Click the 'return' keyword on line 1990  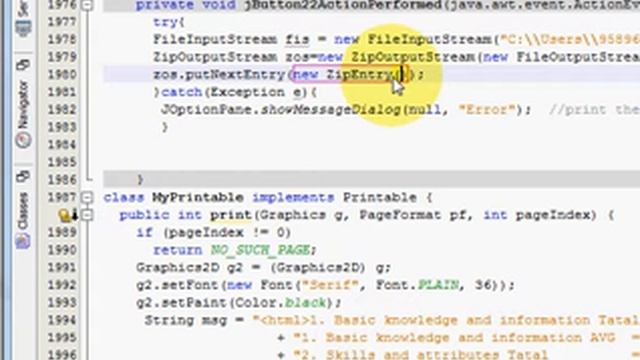click(x=178, y=250)
